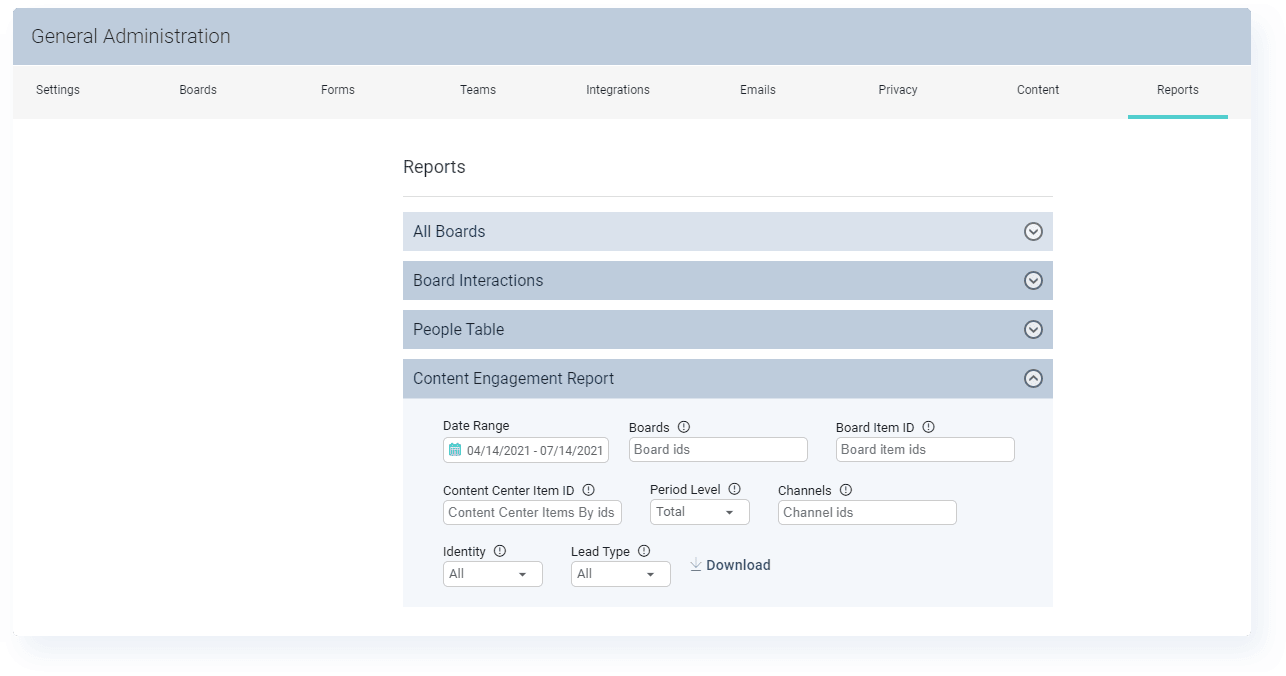Expand the All Boards section

[x=1033, y=231]
